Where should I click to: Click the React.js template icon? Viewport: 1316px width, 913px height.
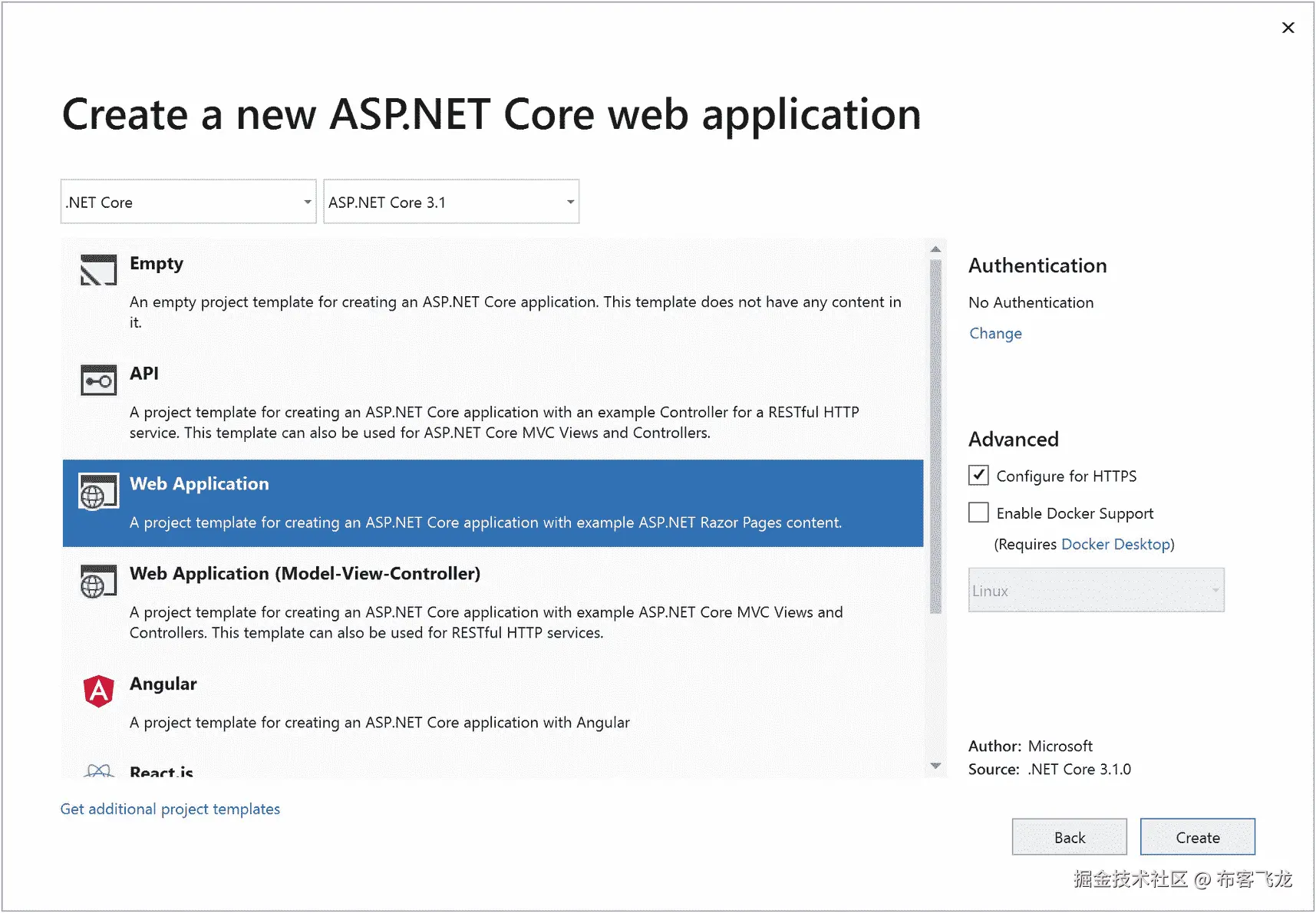pyautogui.click(x=98, y=771)
